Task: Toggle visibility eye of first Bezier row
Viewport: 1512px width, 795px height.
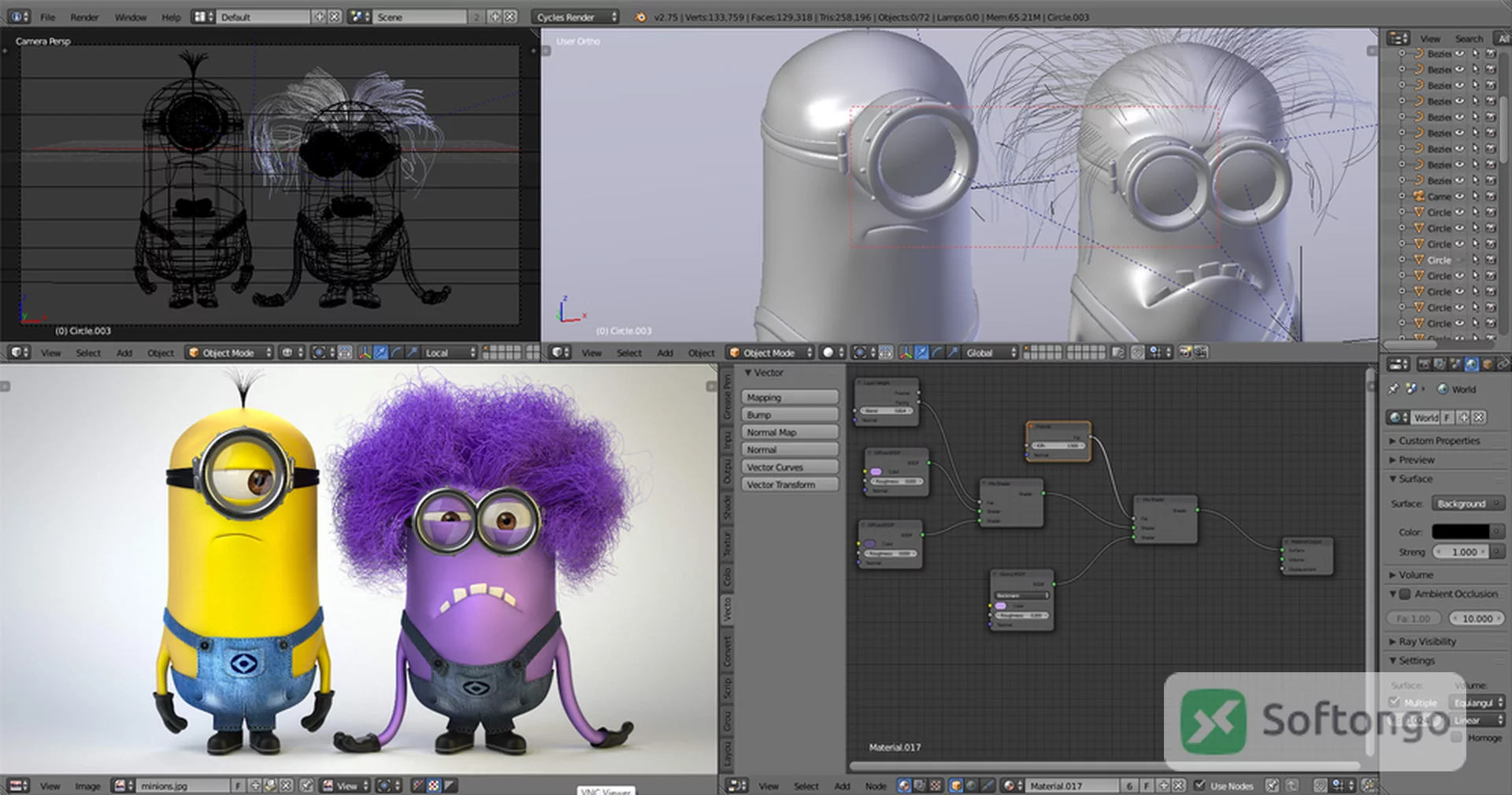Action: click(x=1459, y=54)
